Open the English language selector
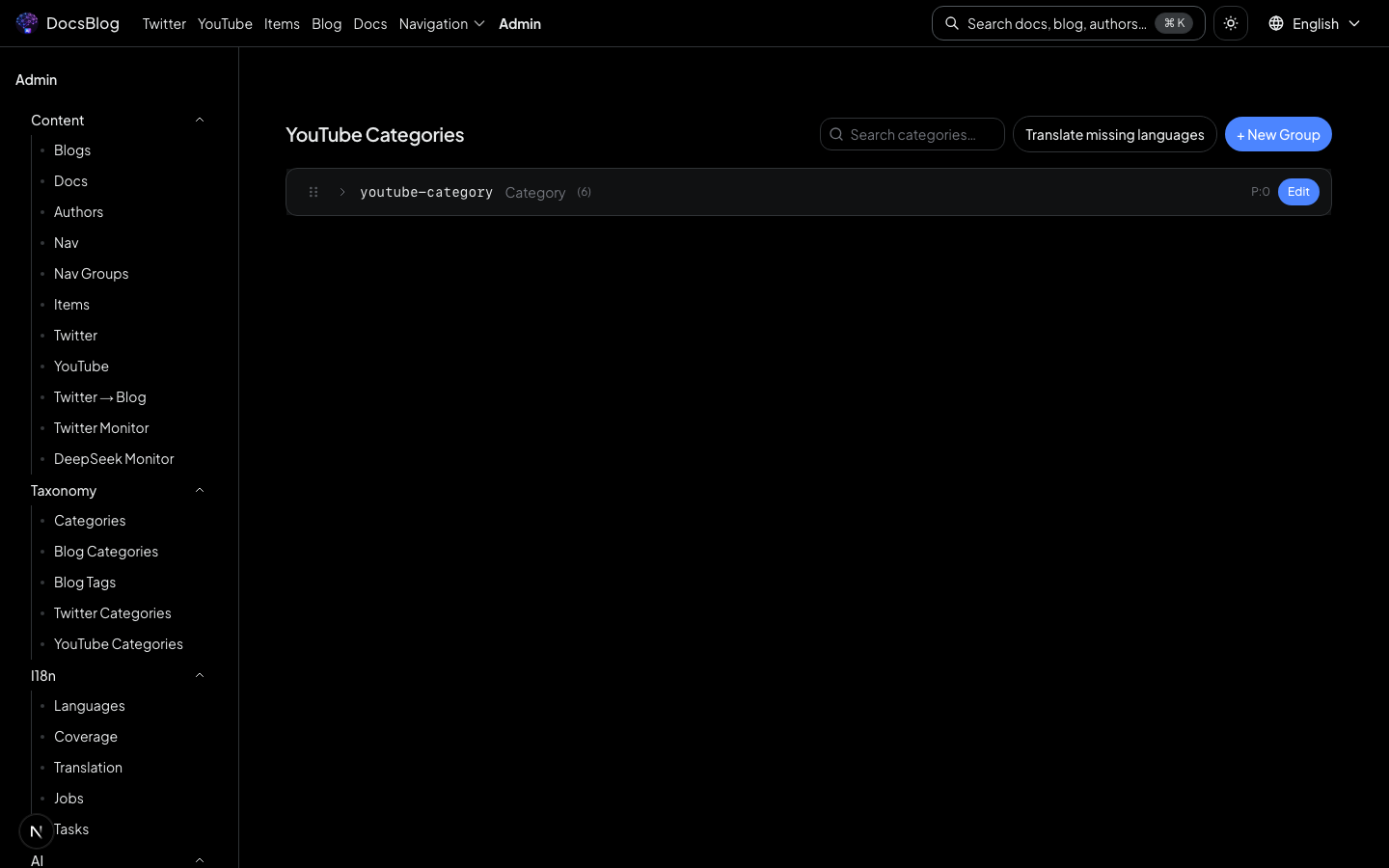This screenshot has width=1389, height=868. 1315,23
